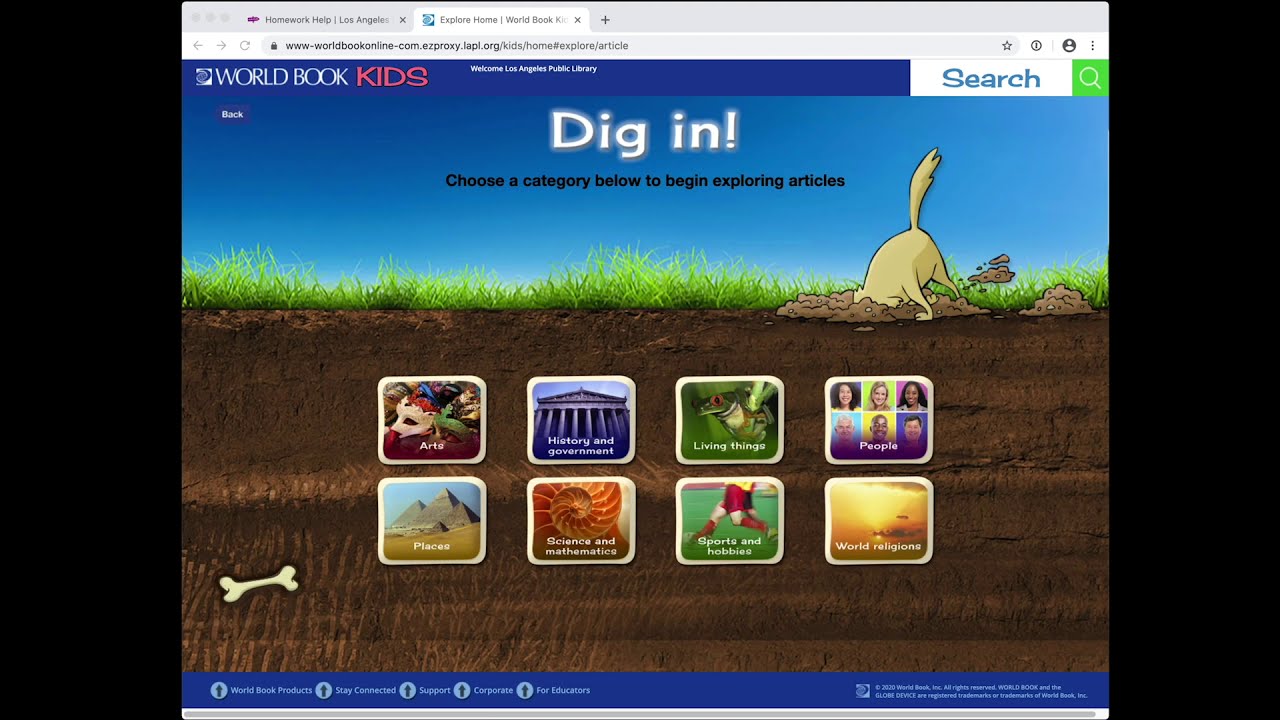
Task: Open the Stay Connected footer link
Action: pyautogui.click(x=365, y=690)
